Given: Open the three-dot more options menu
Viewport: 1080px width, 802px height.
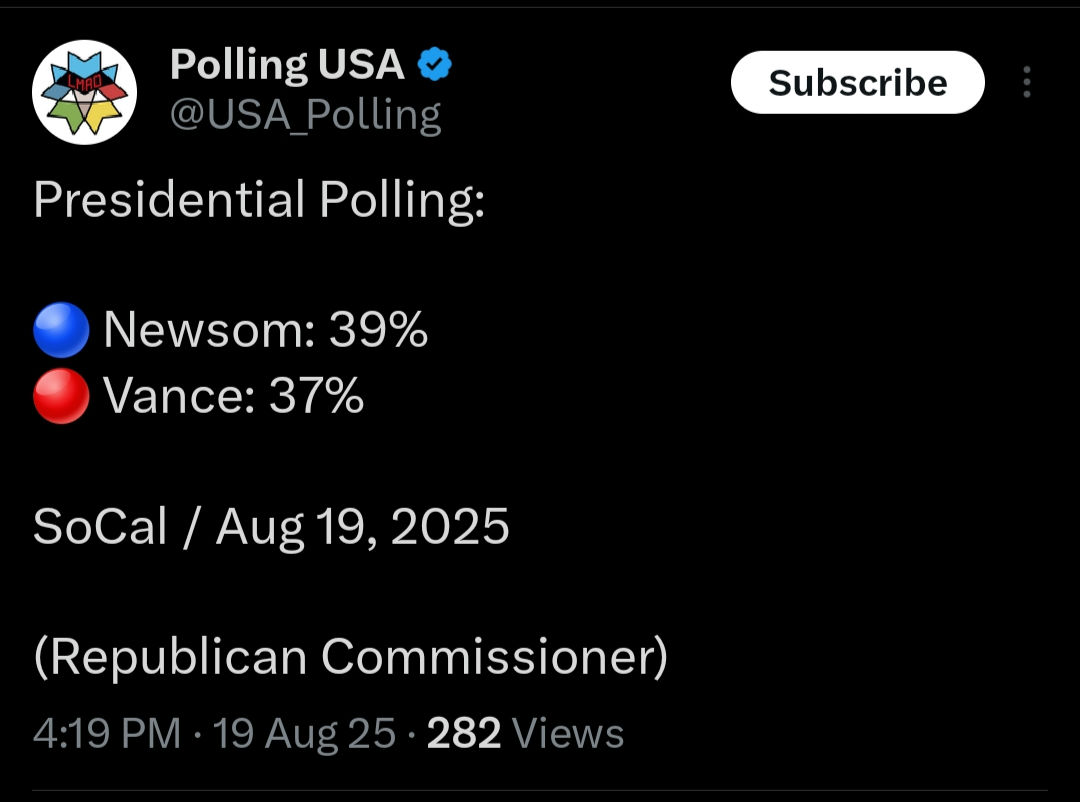Looking at the screenshot, I should pos(1027,82).
